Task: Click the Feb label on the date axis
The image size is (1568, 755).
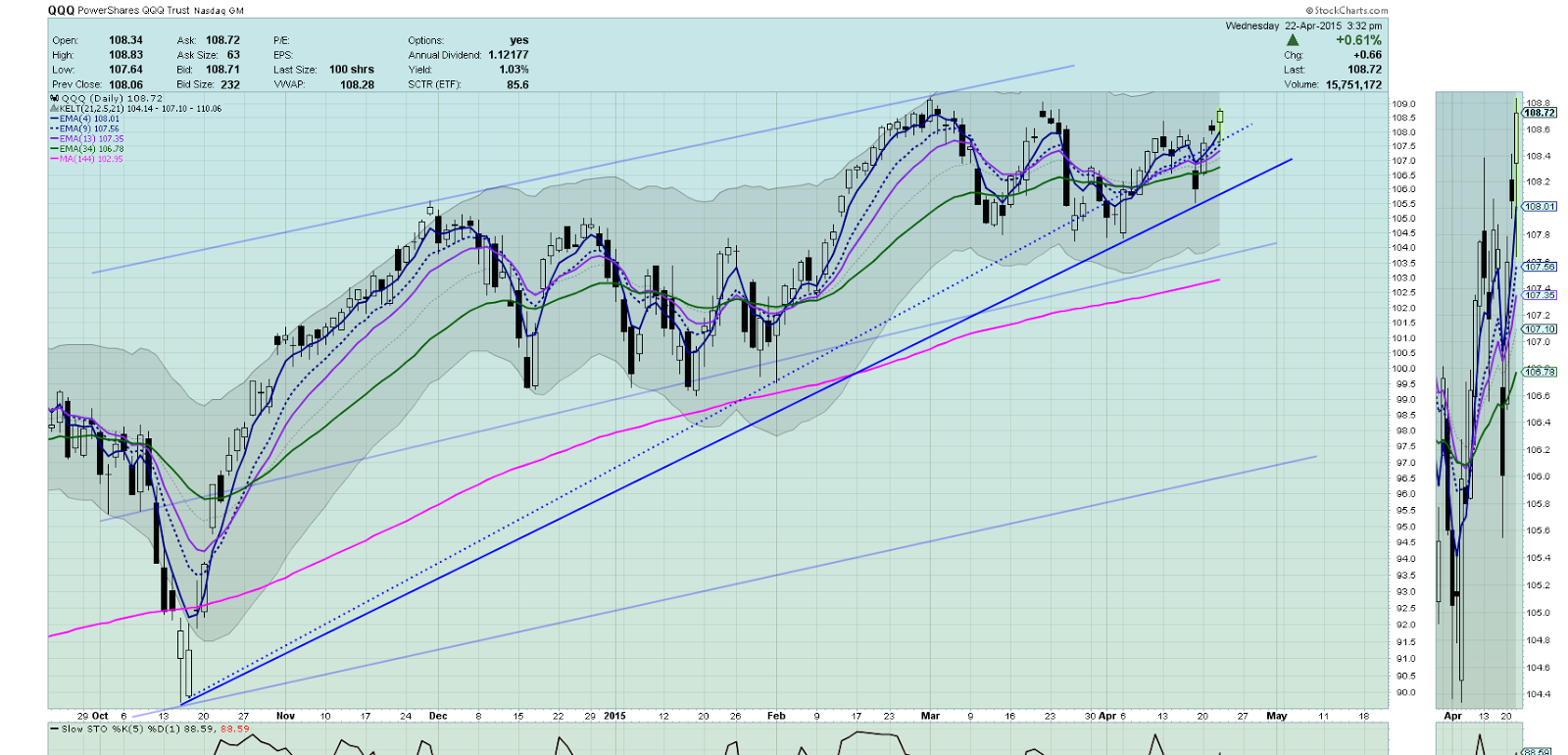Action: click(776, 716)
